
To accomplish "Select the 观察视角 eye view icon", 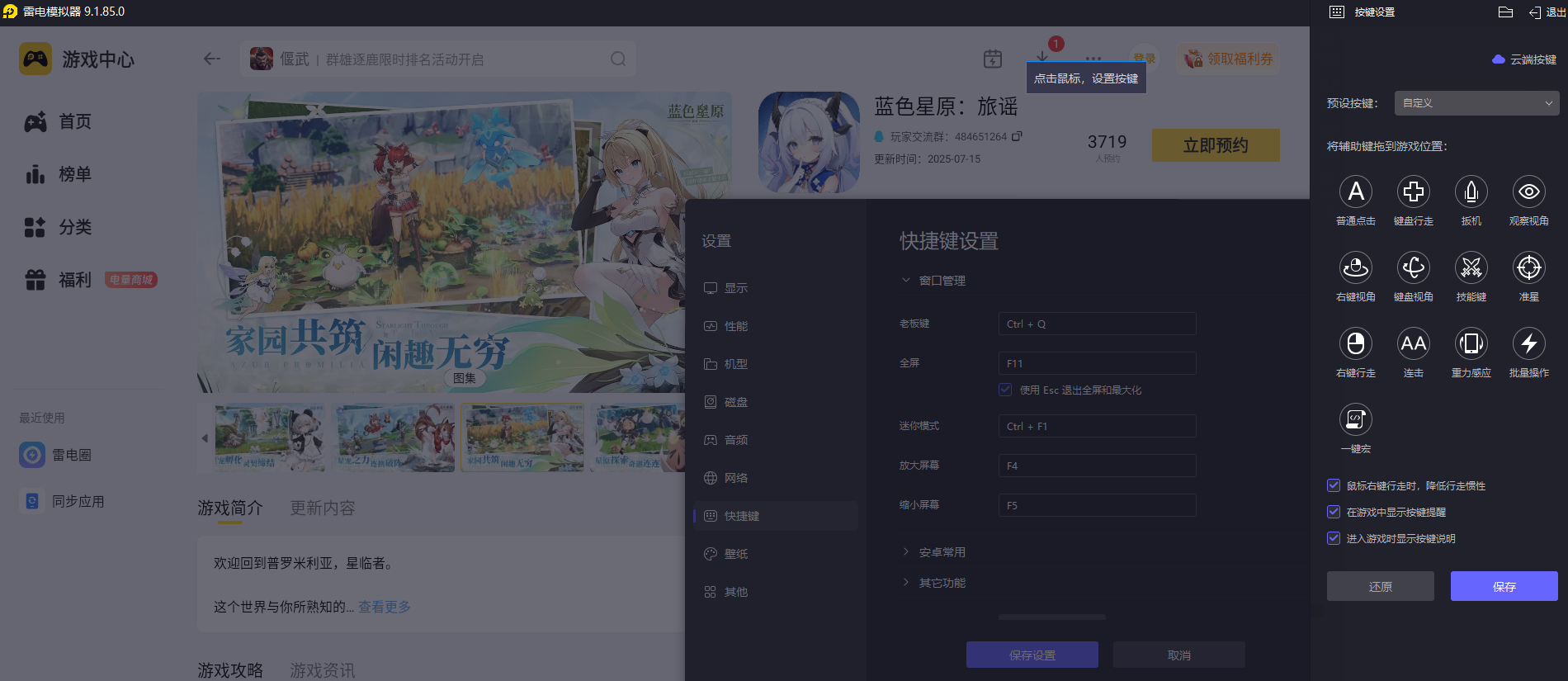I will click(1528, 192).
